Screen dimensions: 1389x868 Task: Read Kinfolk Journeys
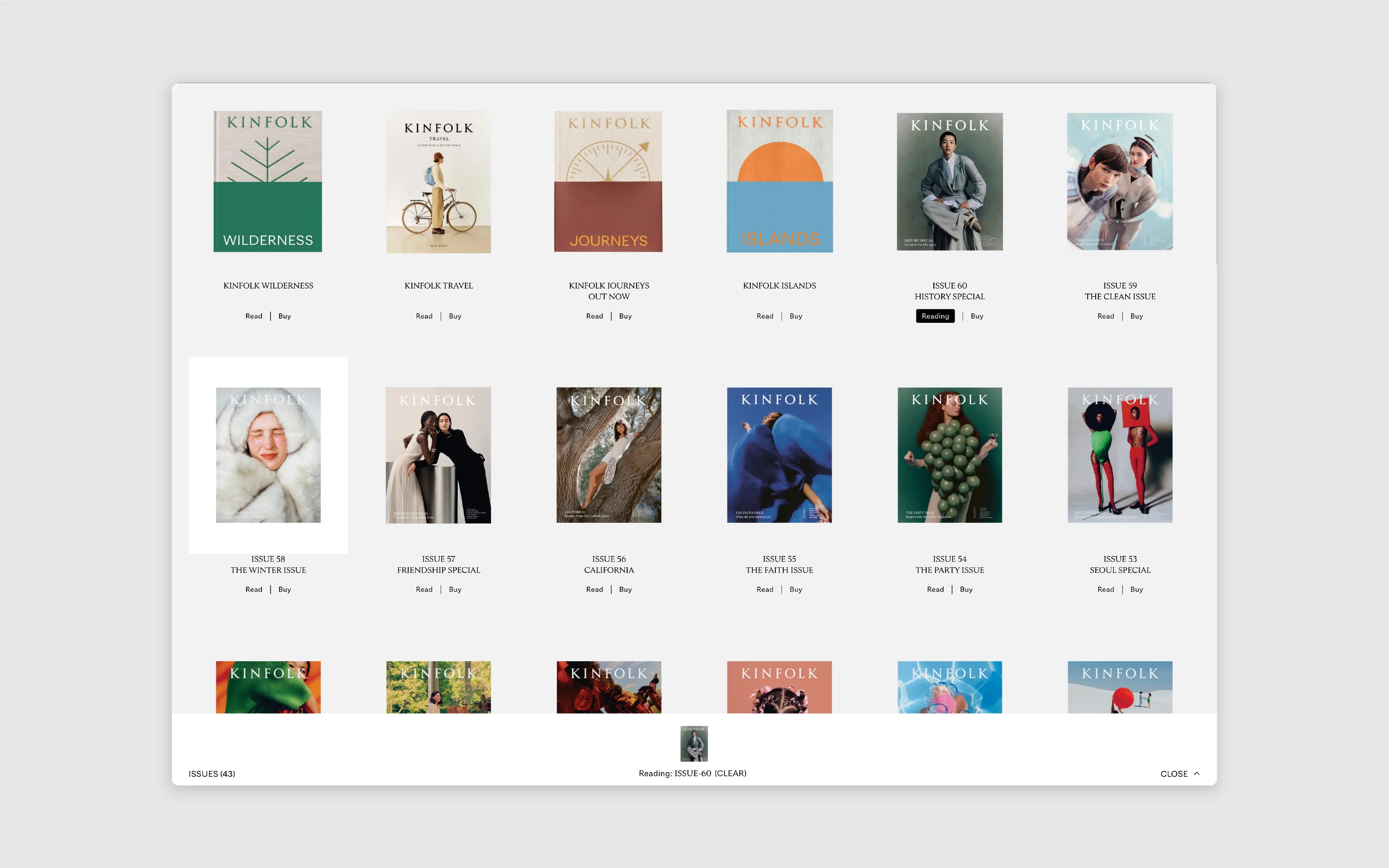(x=594, y=316)
